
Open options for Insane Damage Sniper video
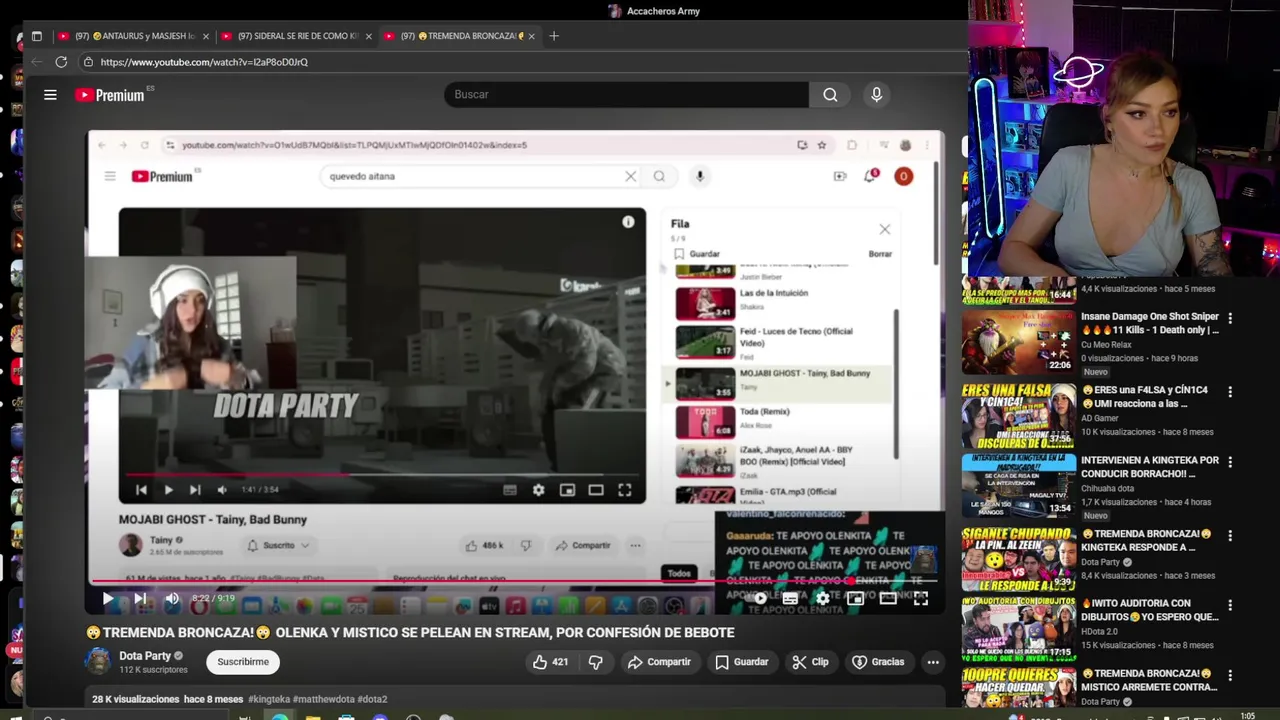[x=1230, y=318]
